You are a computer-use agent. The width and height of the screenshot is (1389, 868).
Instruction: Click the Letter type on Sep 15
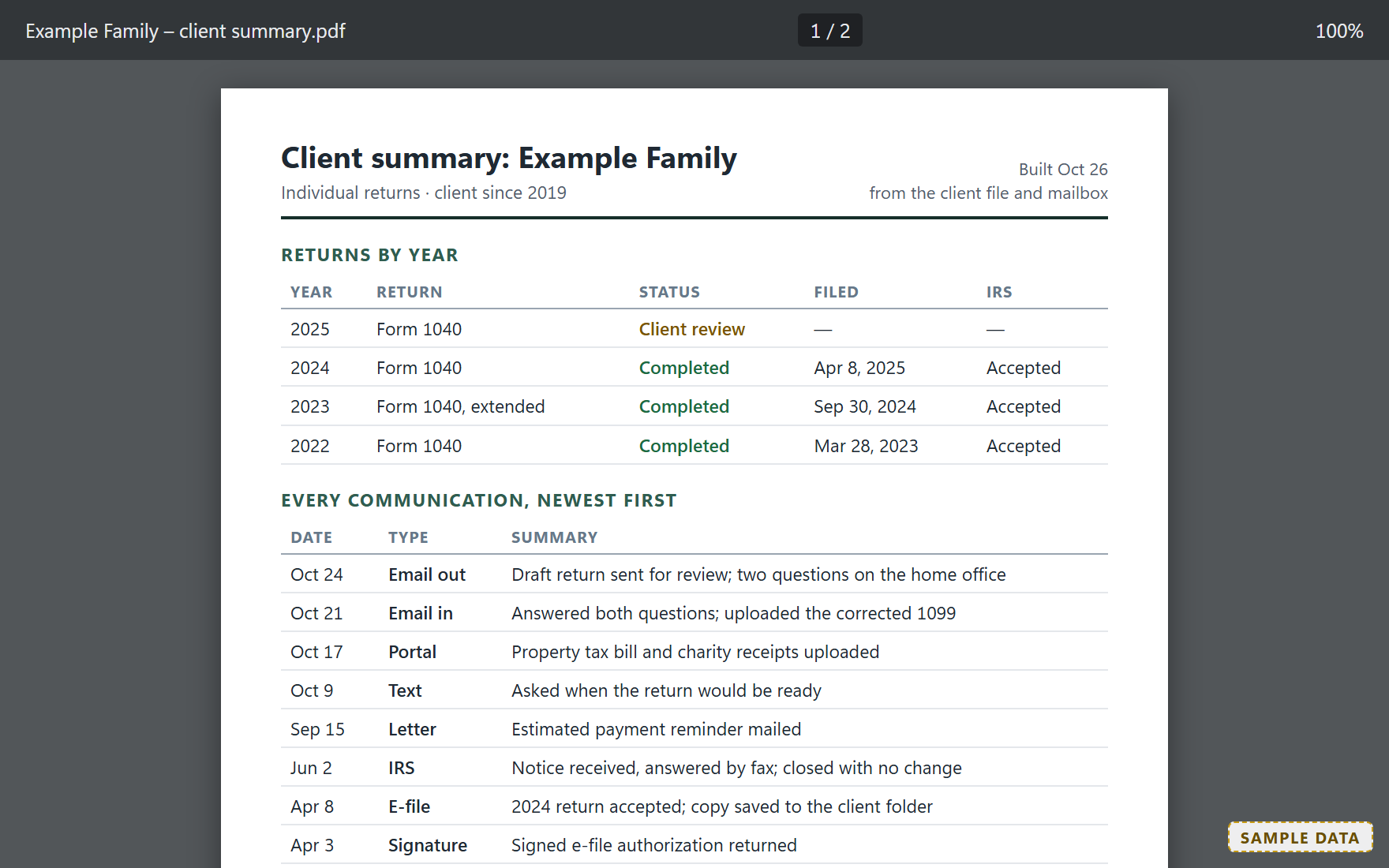tap(412, 729)
